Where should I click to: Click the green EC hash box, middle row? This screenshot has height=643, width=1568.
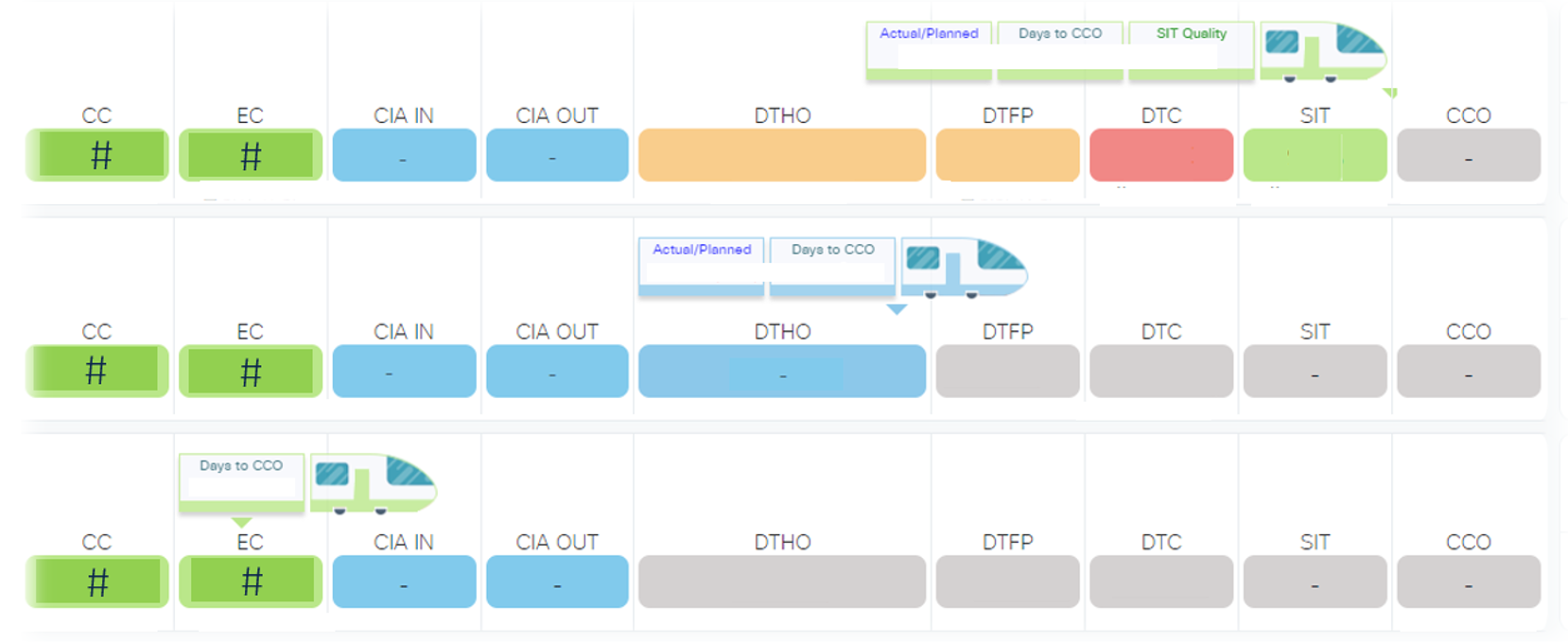point(251,371)
